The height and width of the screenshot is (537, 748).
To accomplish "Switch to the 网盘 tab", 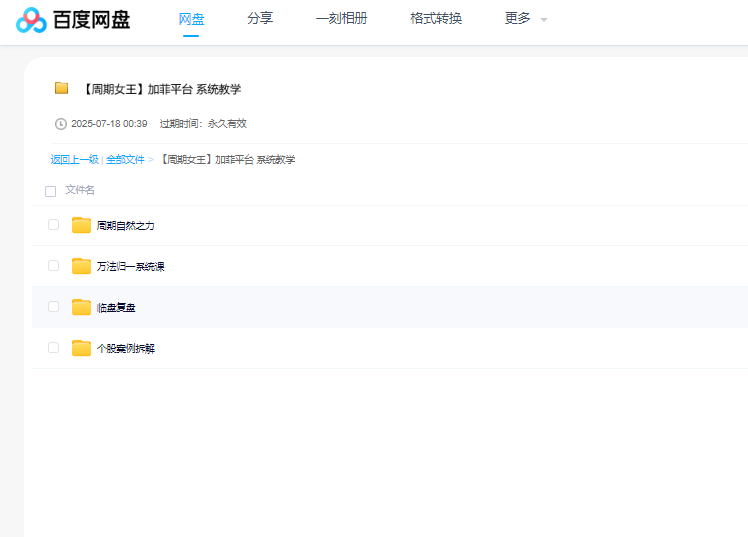I will tap(191, 19).
